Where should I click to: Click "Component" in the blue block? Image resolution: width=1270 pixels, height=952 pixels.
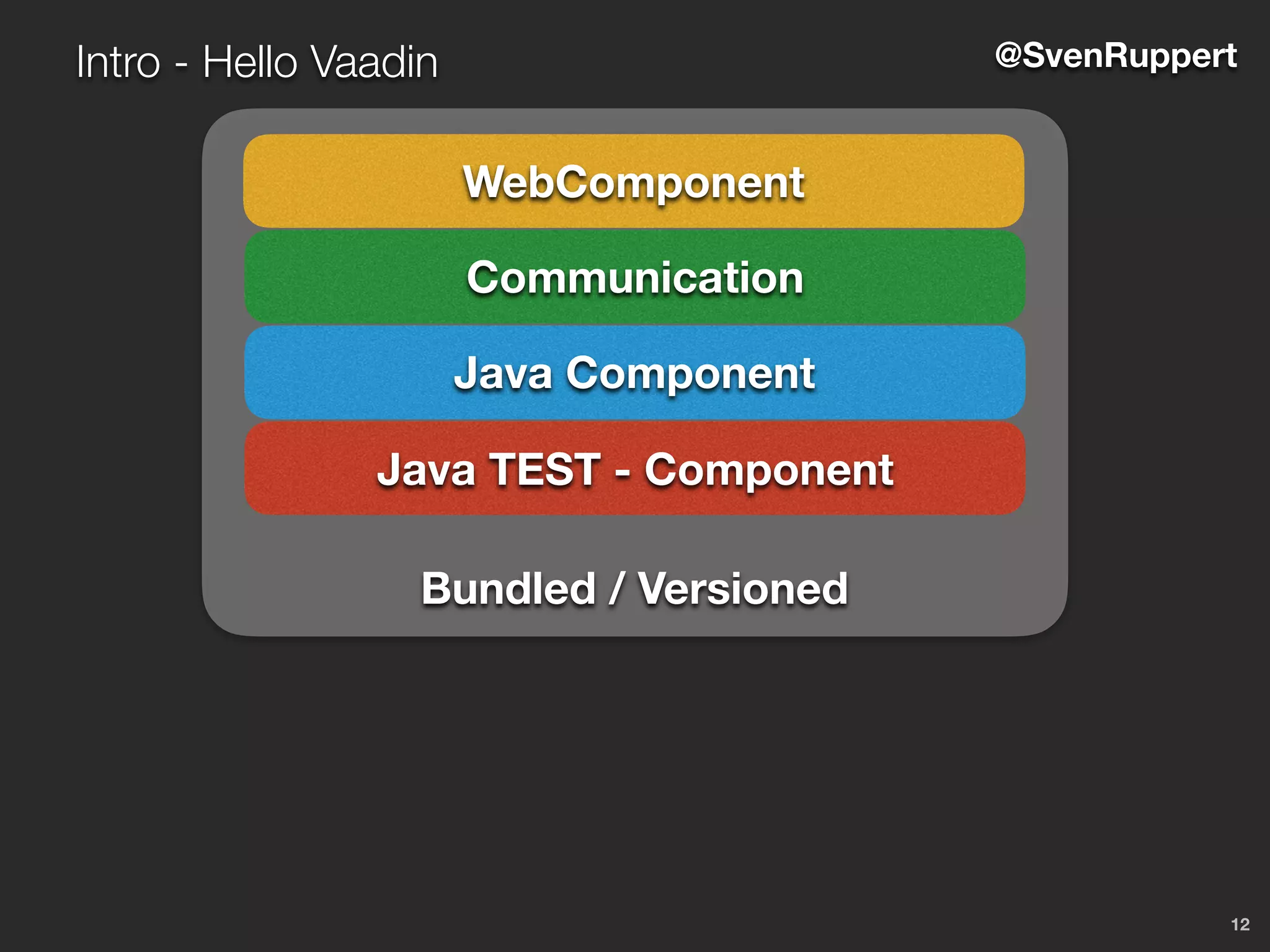point(690,373)
